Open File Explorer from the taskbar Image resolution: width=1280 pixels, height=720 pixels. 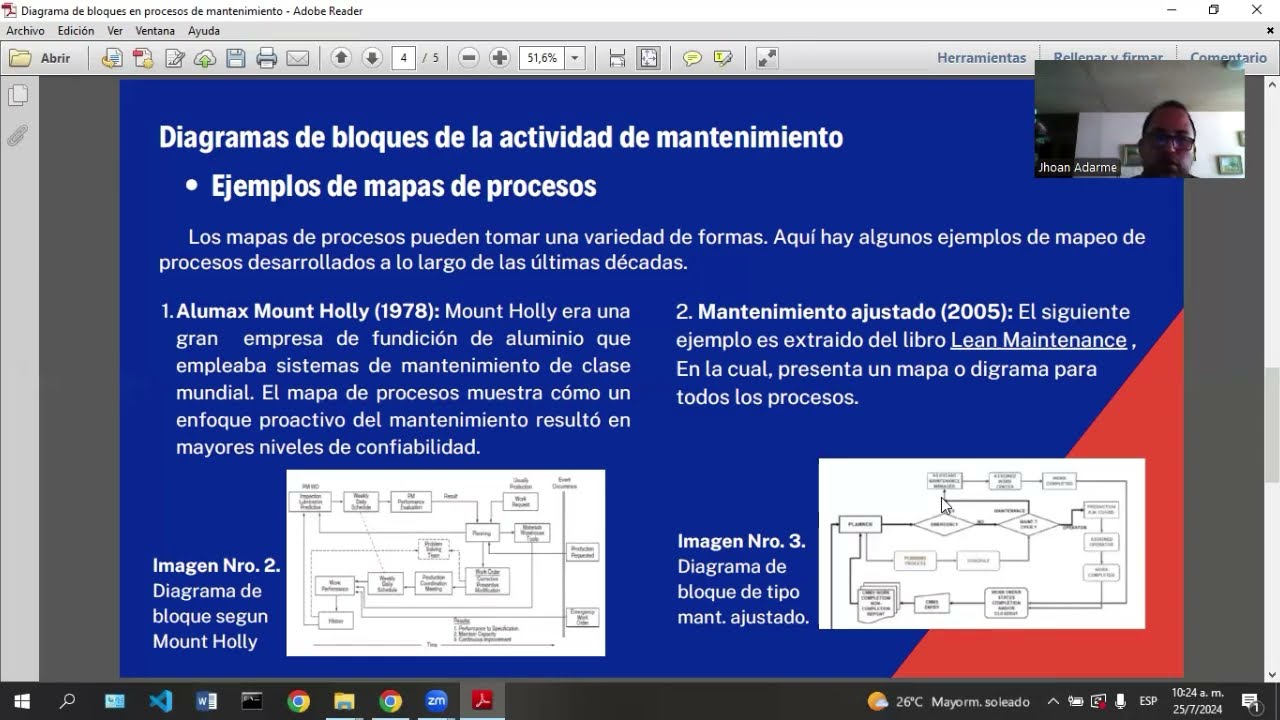pyautogui.click(x=344, y=701)
